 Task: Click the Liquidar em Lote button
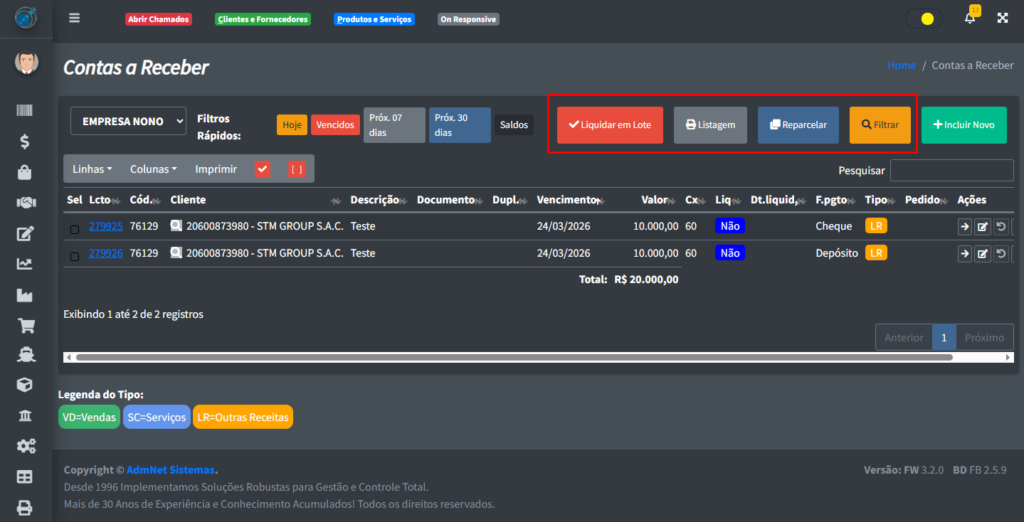[x=610, y=125]
